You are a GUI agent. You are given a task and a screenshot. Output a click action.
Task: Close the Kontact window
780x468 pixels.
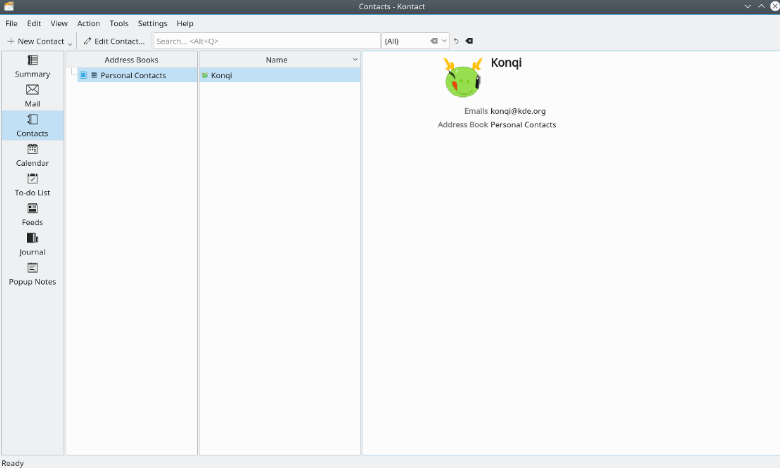point(775,6)
